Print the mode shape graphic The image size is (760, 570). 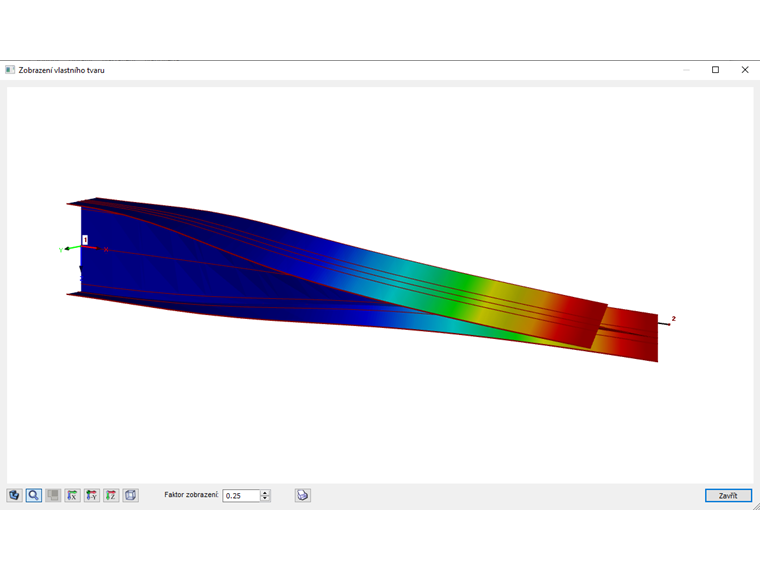[x=302, y=495]
